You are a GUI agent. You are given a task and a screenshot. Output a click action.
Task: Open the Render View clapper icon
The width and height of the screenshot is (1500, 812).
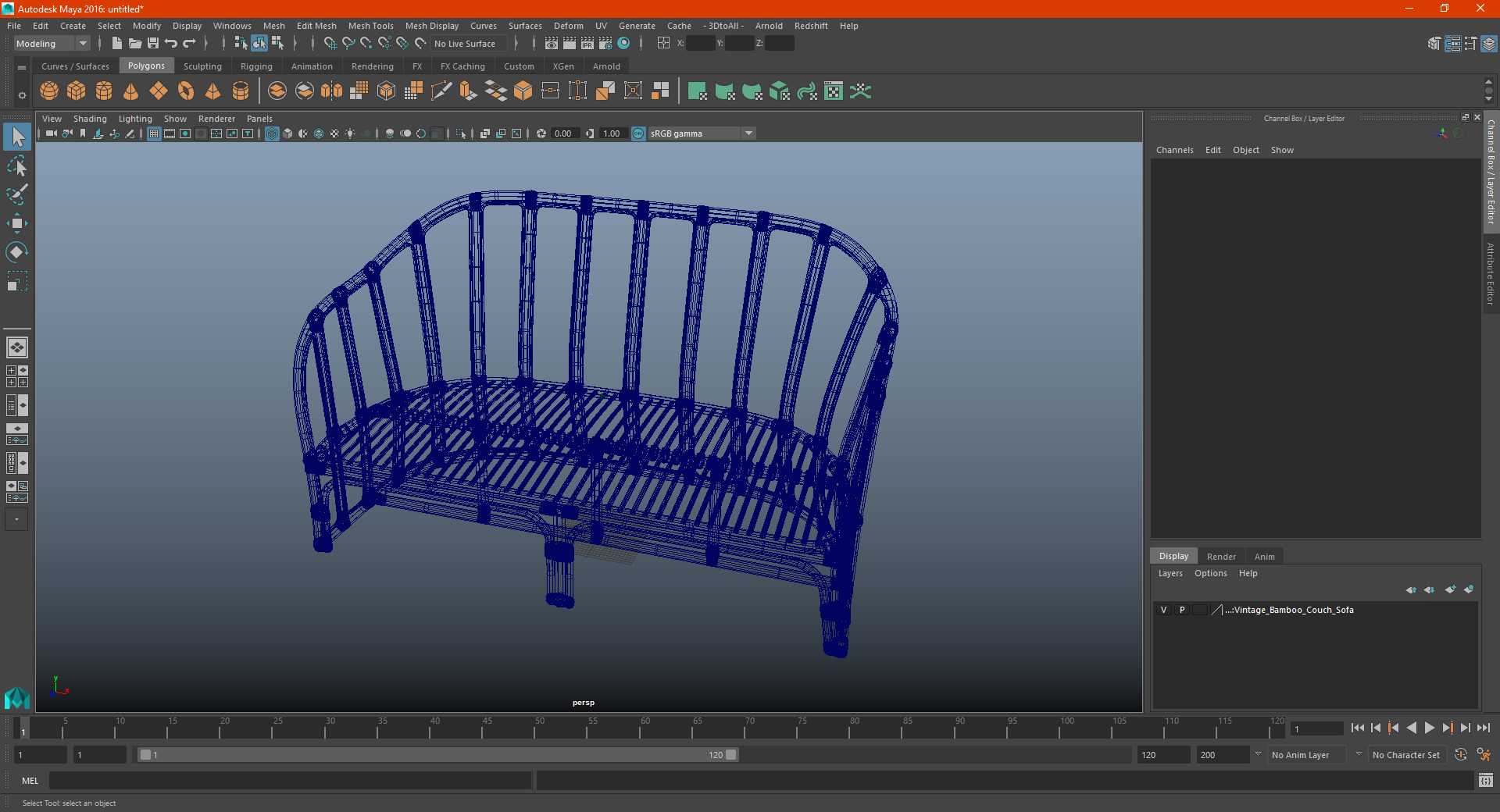[x=552, y=44]
